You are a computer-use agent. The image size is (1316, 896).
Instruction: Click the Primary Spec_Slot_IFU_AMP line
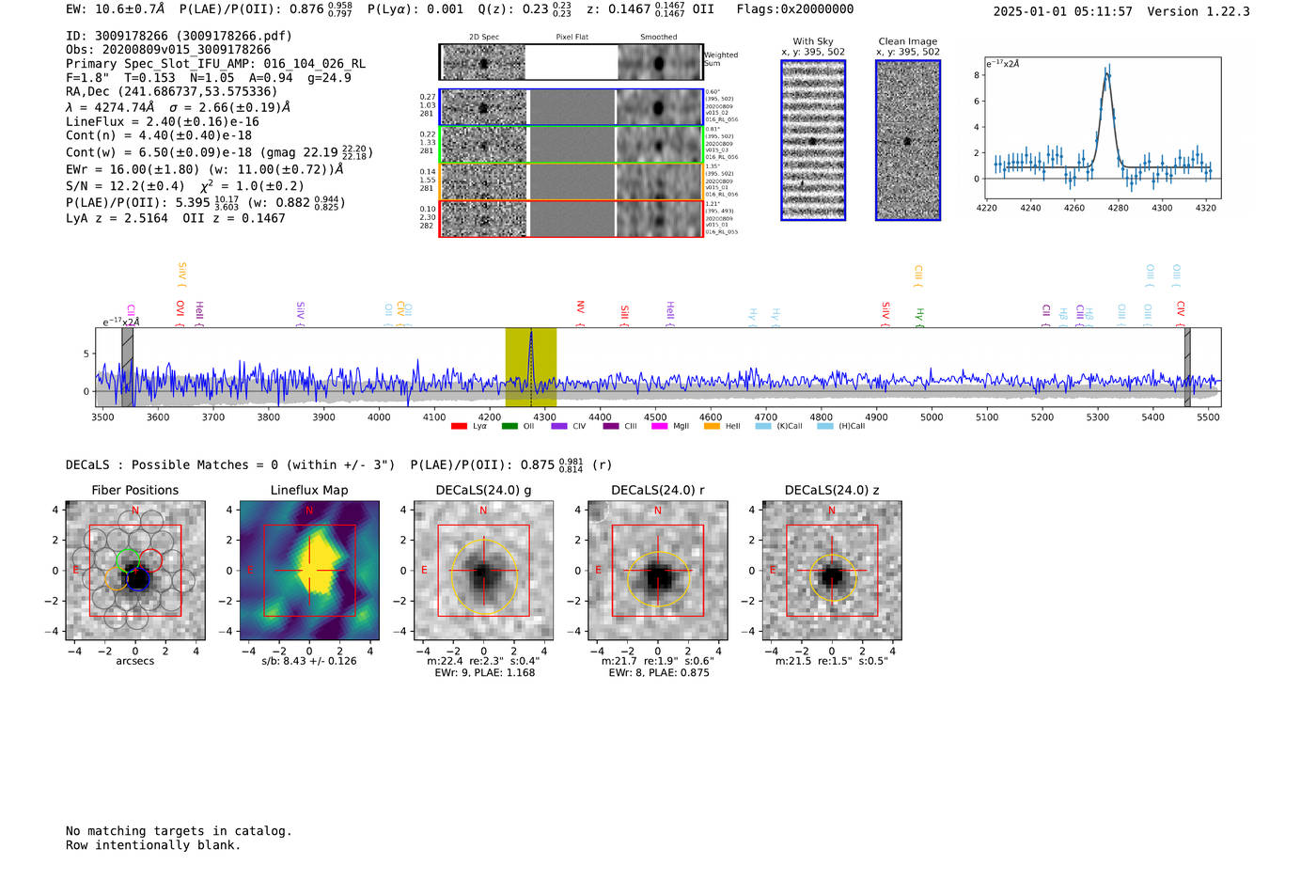click(216, 64)
